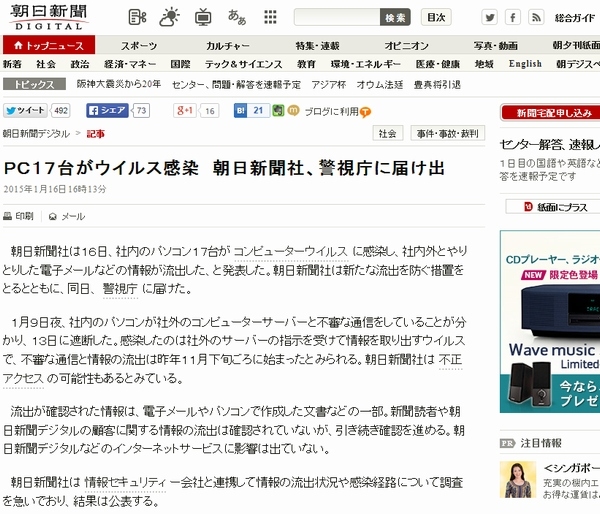Select the スポーツ tab
The image size is (600, 514).
click(x=139, y=46)
